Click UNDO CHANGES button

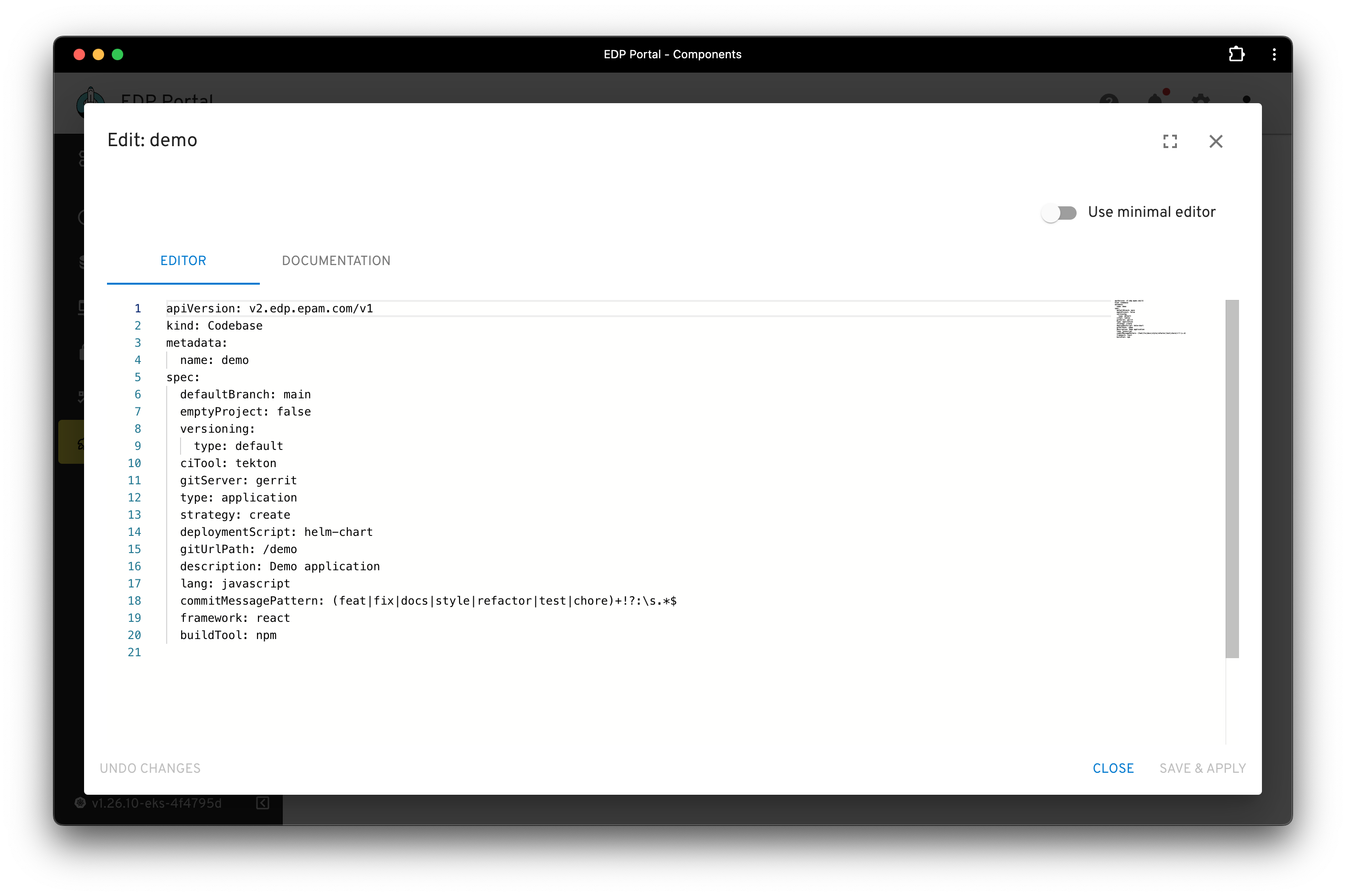pos(150,768)
